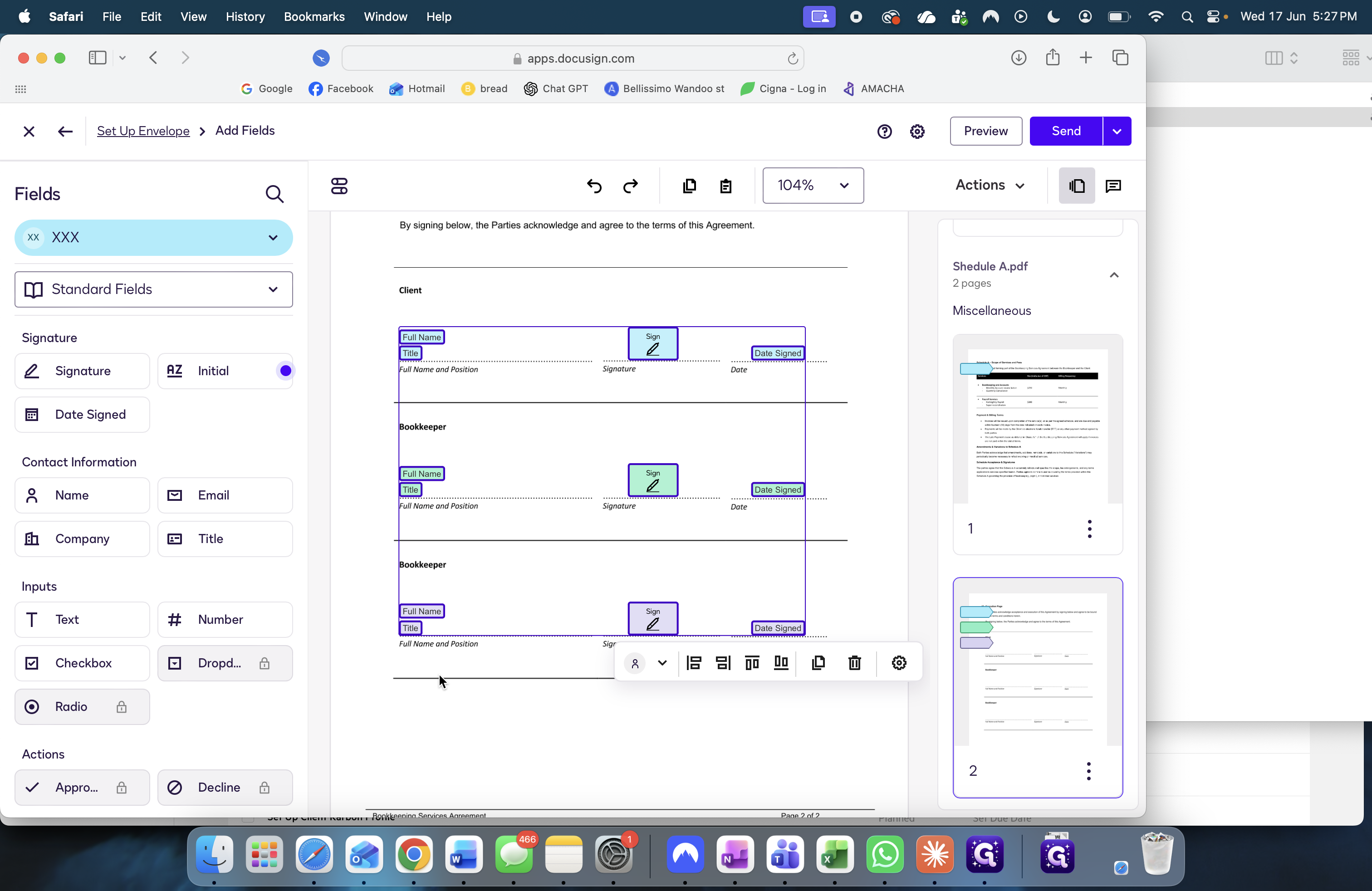Collapse the Shedule A.pdf section

click(1114, 275)
